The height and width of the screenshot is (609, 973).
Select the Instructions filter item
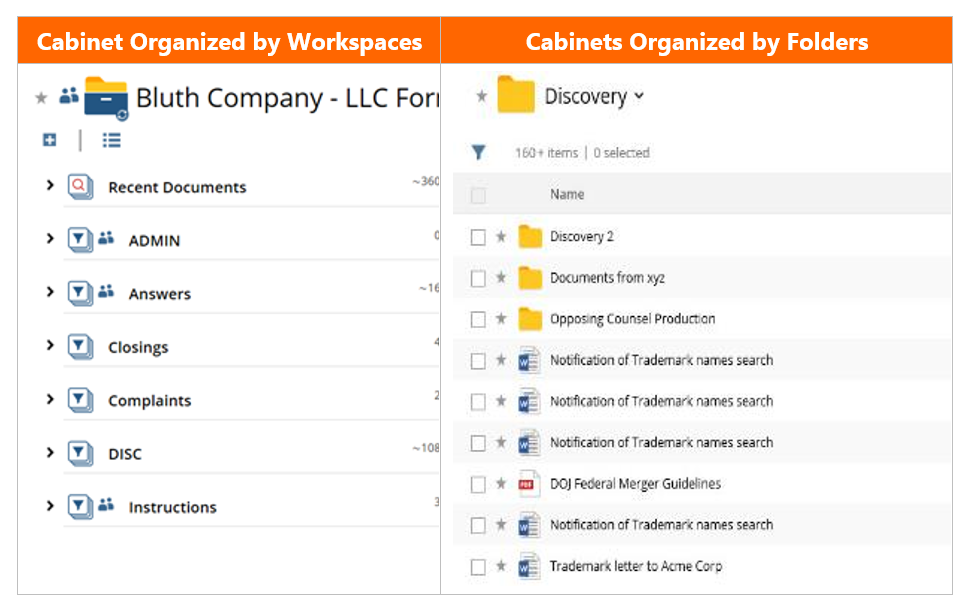173,508
